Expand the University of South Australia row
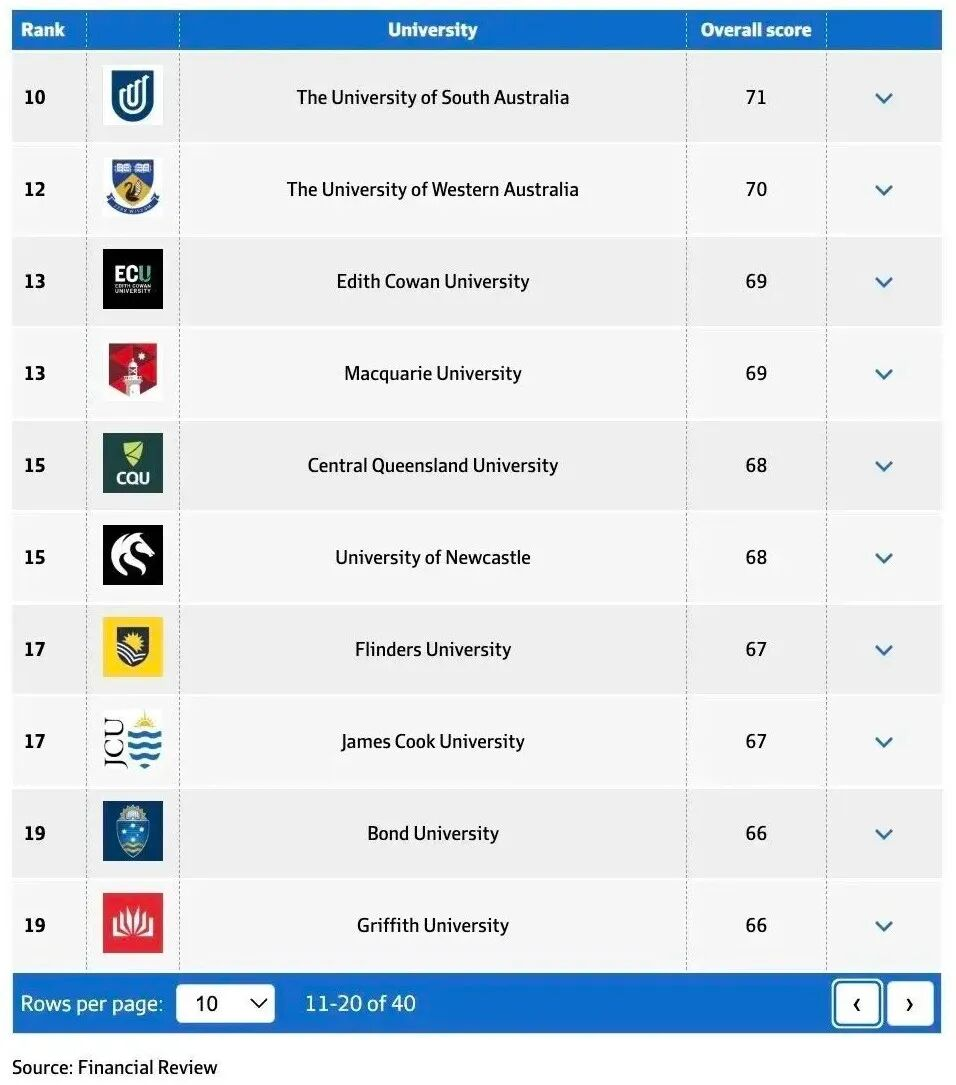 coord(883,98)
